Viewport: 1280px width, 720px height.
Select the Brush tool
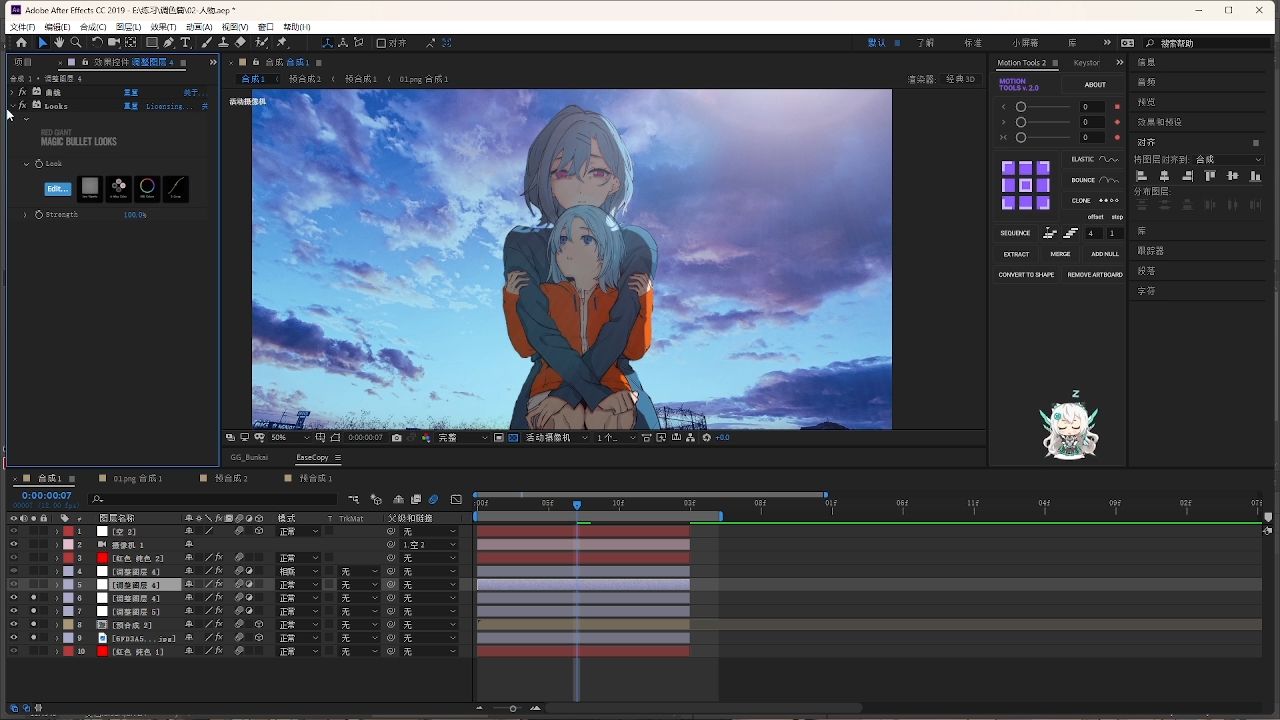[x=206, y=43]
